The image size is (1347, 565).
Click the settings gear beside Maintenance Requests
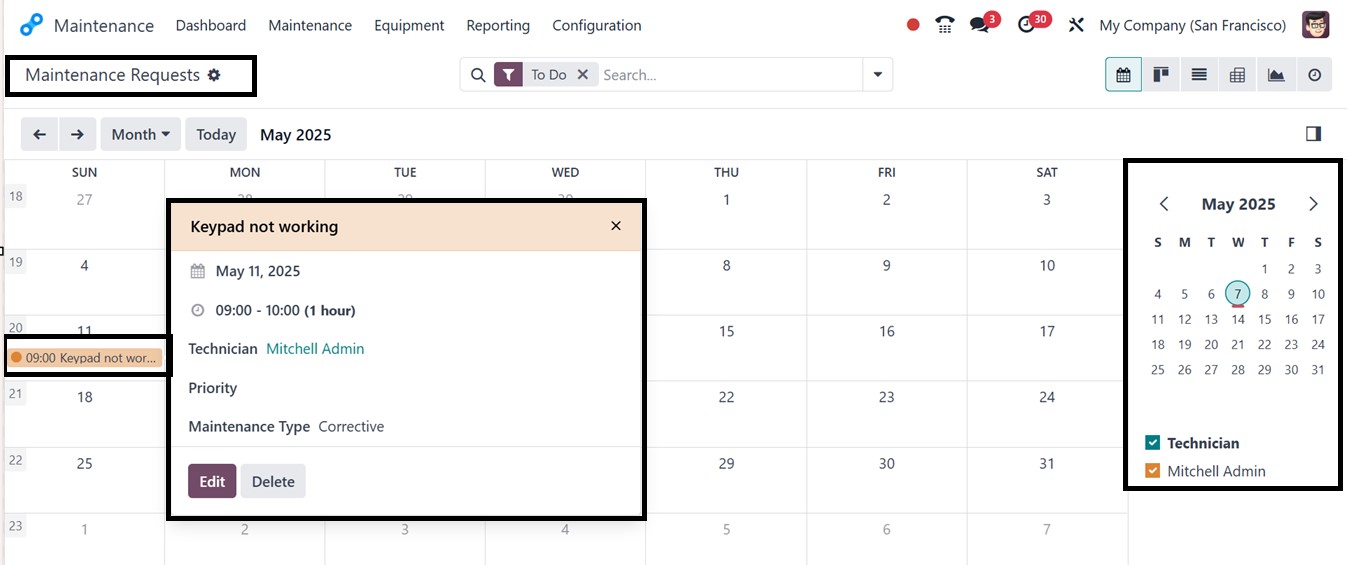214,75
